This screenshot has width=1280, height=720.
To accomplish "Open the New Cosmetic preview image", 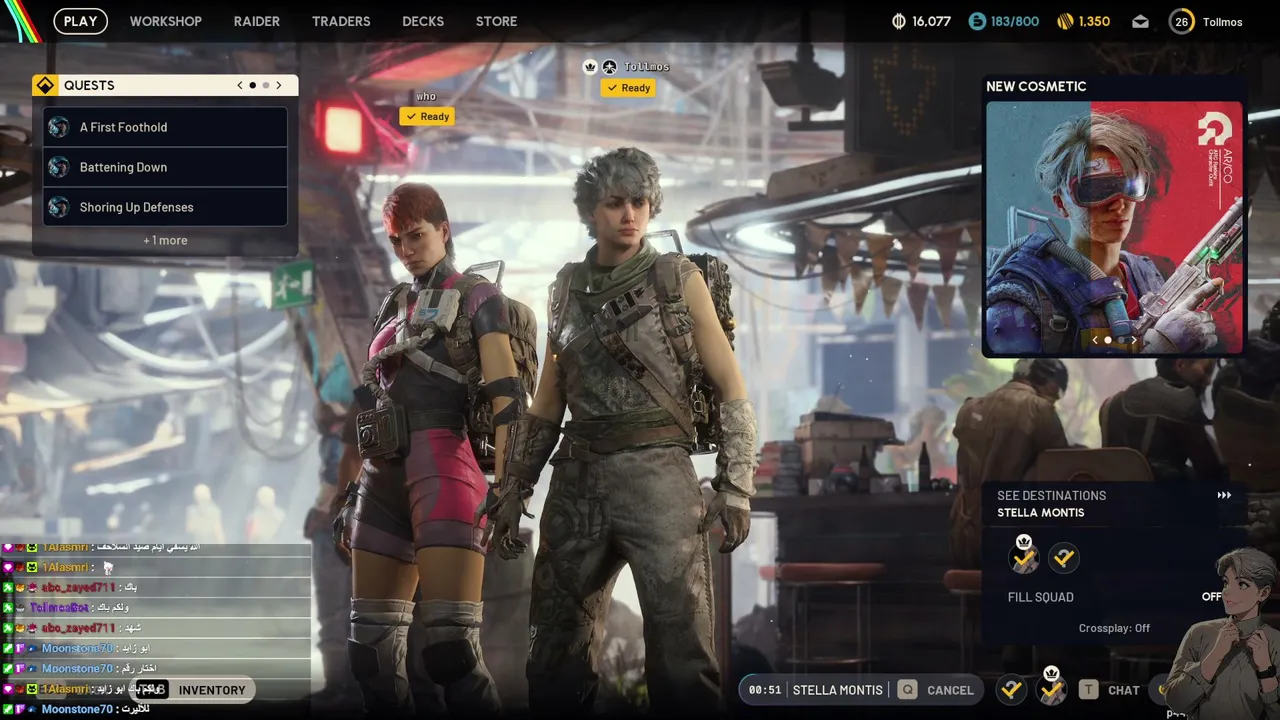I will (x=1115, y=228).
